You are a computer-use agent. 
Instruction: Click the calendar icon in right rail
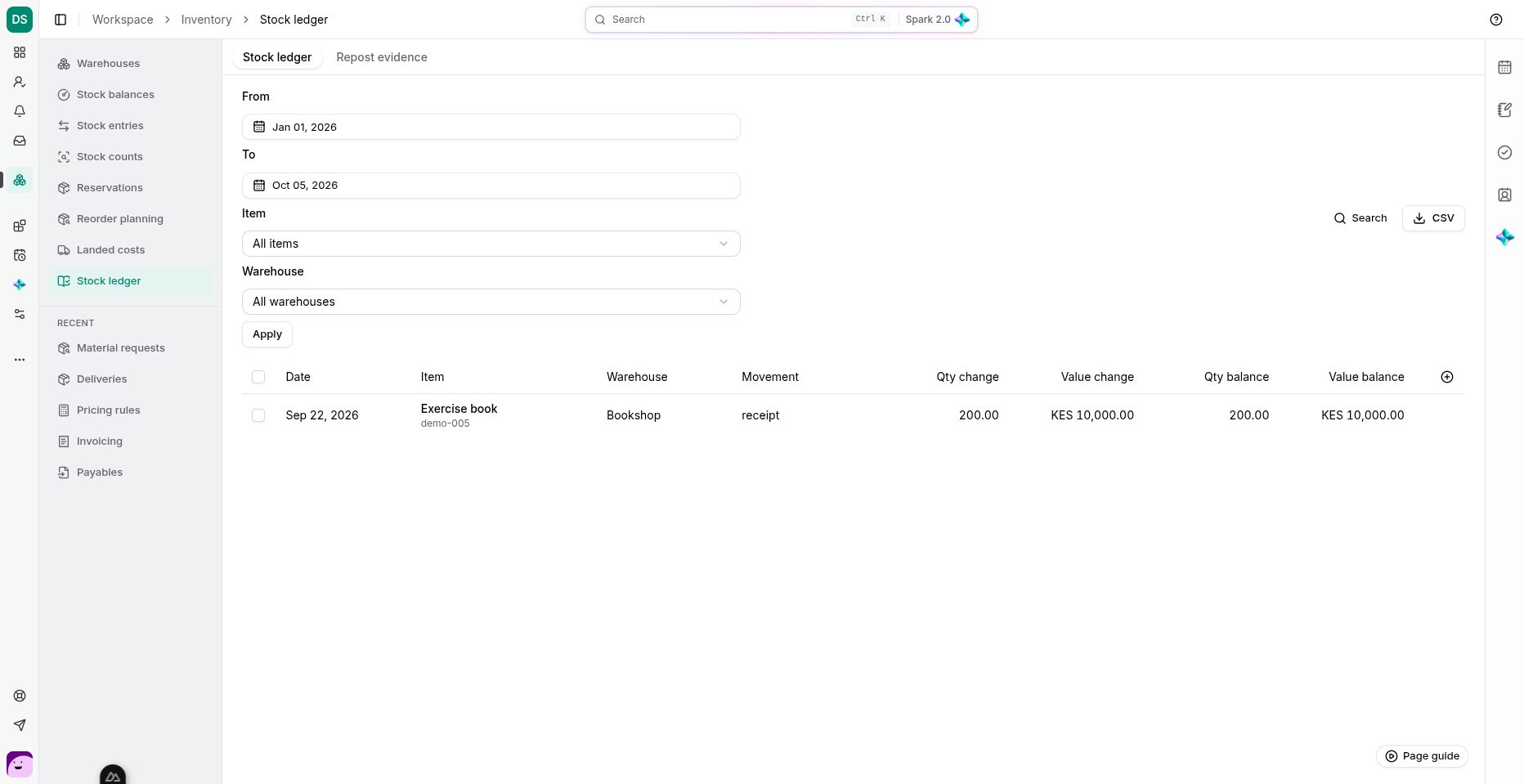point(1504,67)
